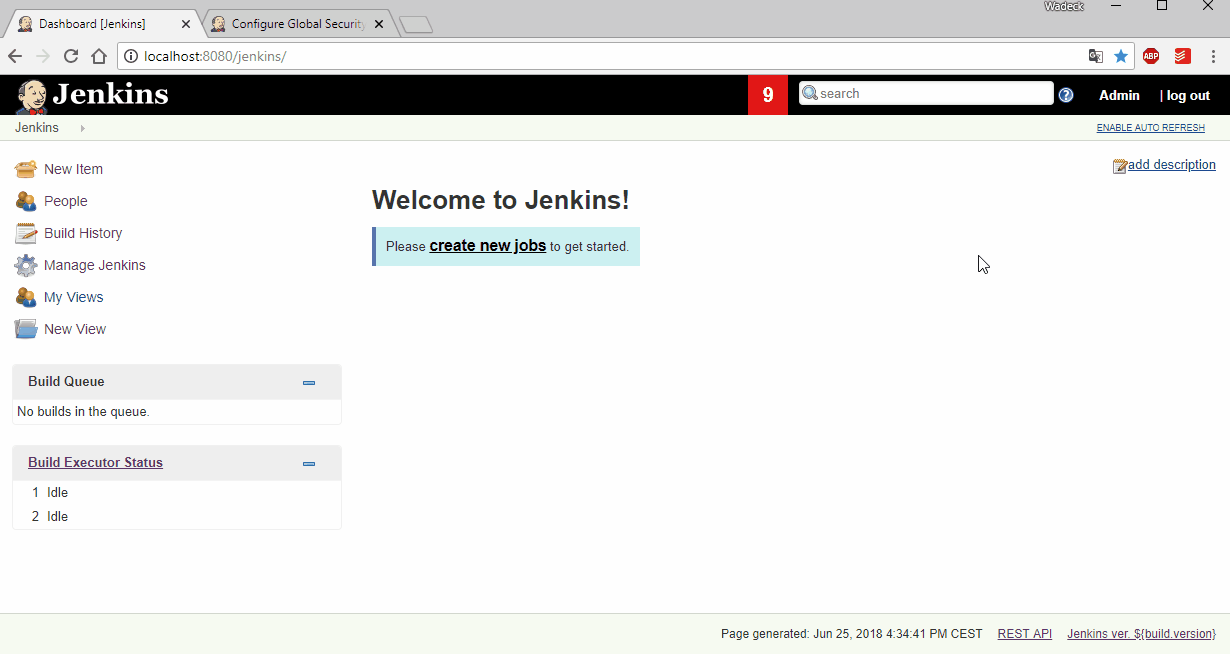Image resolution: width=1230 pixels, height=654 pixels.
Task: Focus the Jenkins search box
Action: [932, 94]
